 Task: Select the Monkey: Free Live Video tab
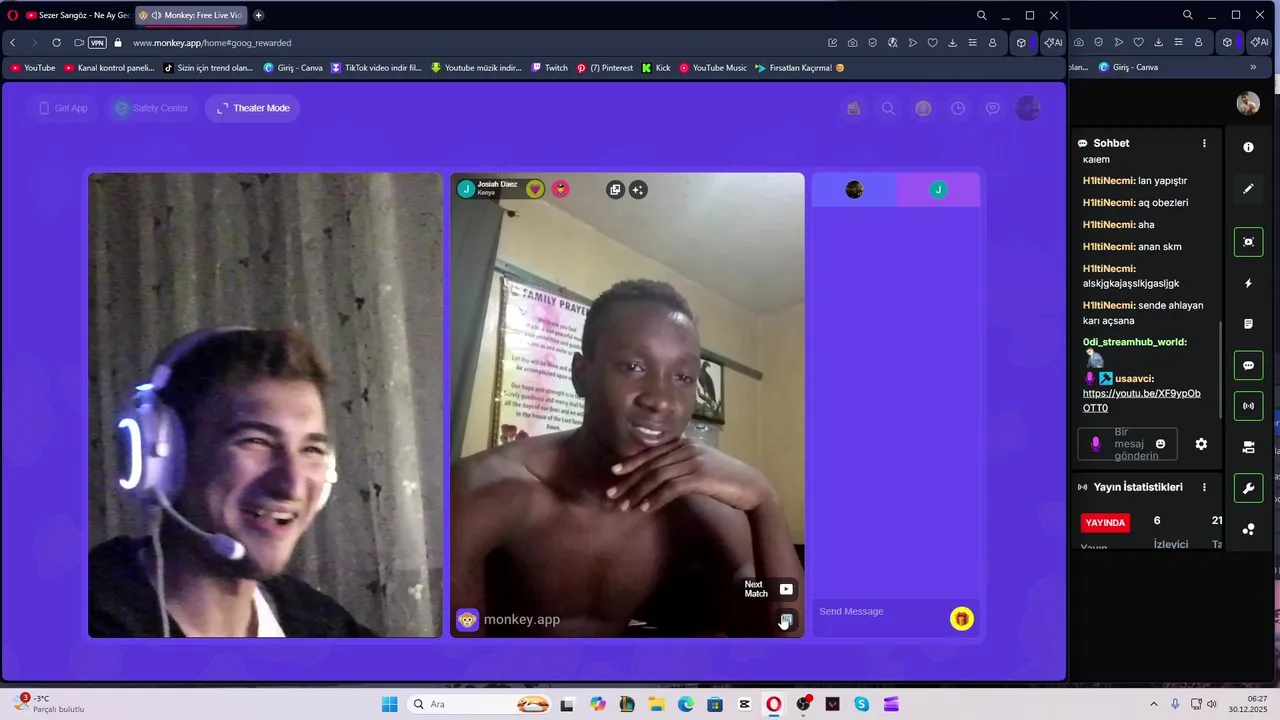point(189,15)
